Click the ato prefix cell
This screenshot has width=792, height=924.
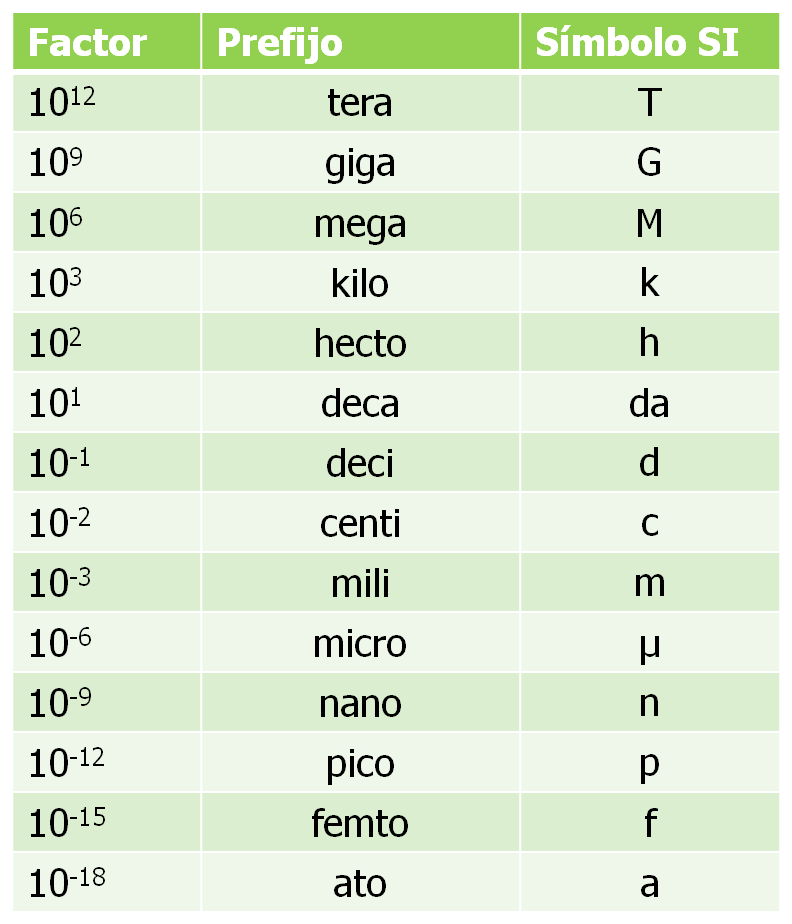(x=360, y=884)
